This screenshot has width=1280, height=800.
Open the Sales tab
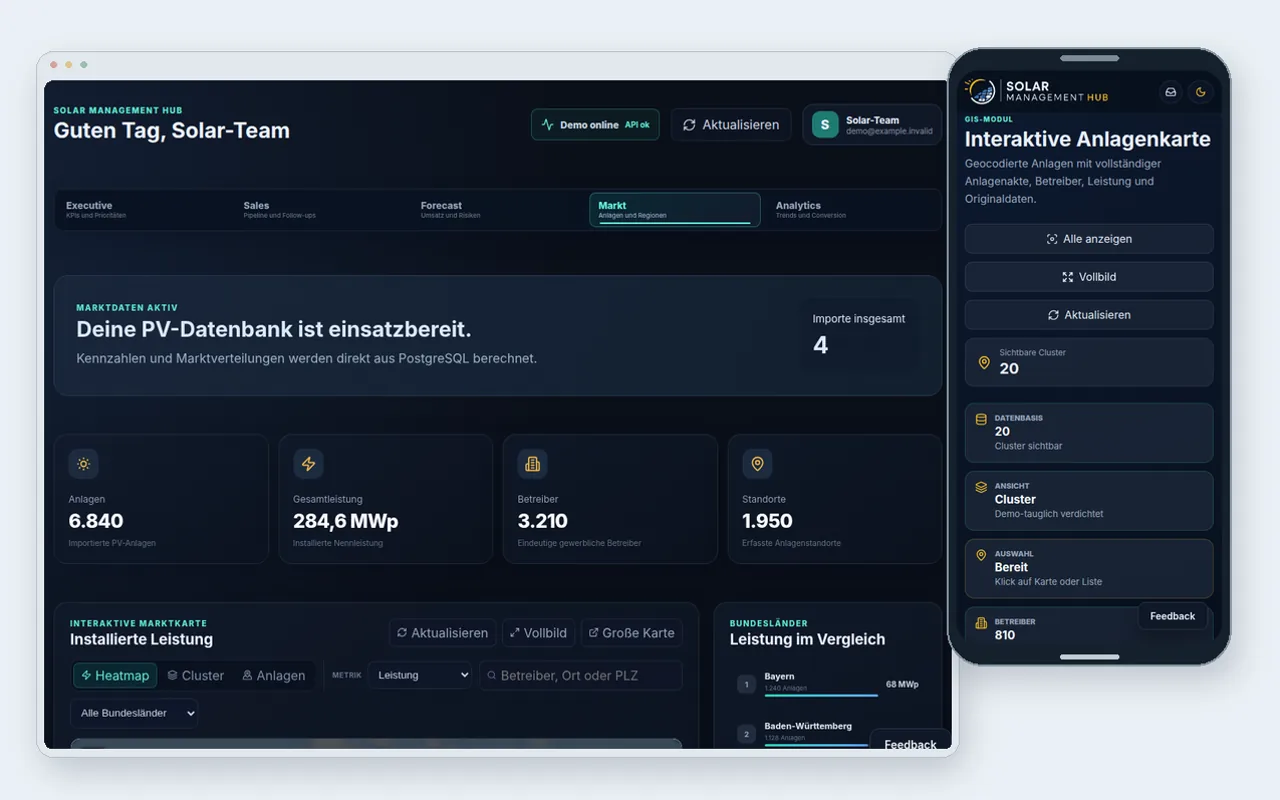click(x=321, y=209)
